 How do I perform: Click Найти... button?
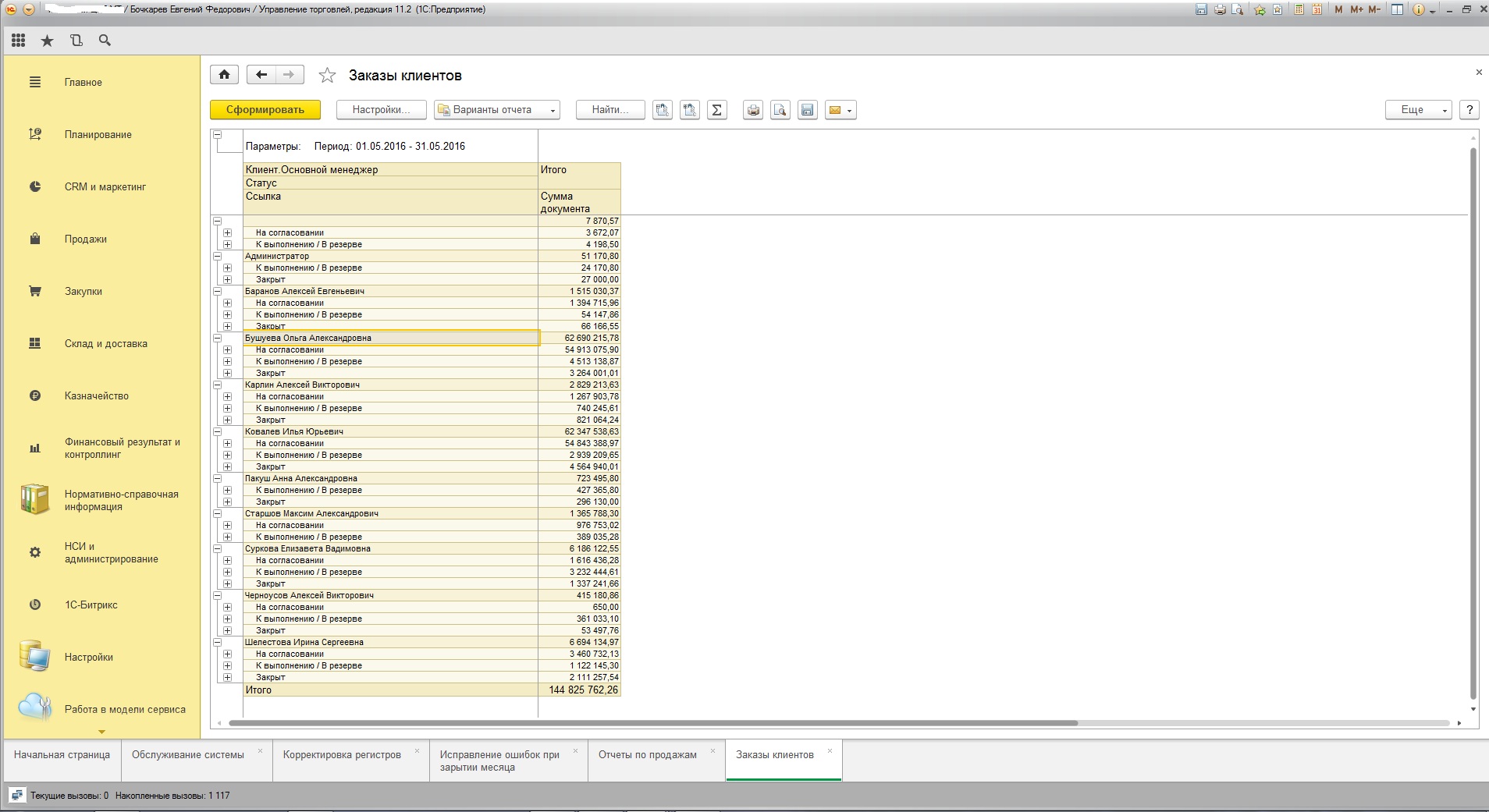610,110
